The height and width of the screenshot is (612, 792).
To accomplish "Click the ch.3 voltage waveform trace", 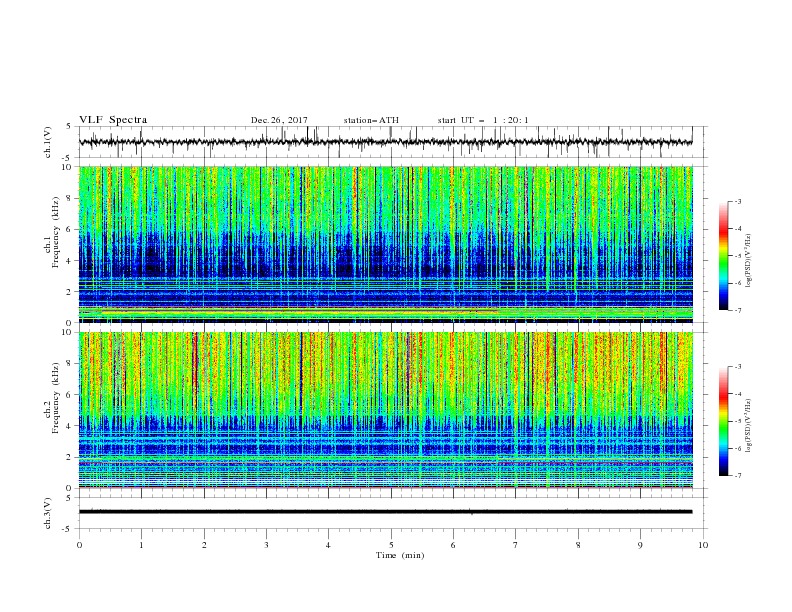I will pyautogui.click(x=385, y=512).
